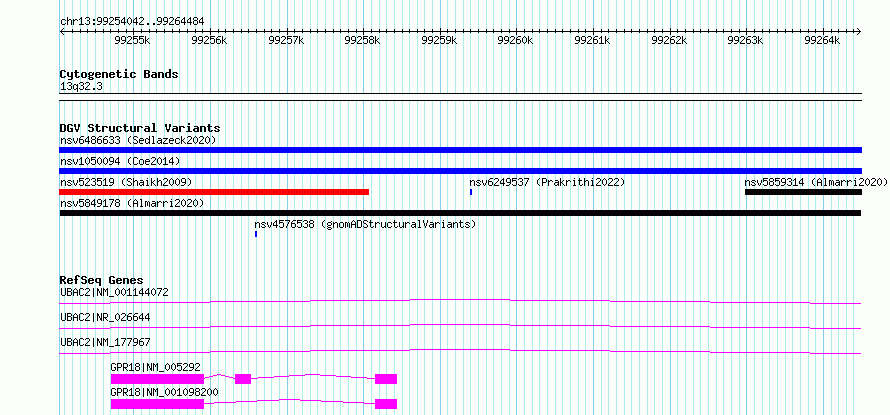Select the black nsv5849178 (Almarri2020) bar

point(460,213)
